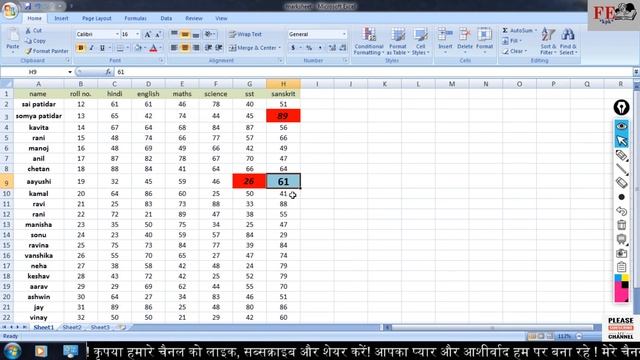This screenshot has height=360, width=640.
Task: Toggle Bottom Align
Action: [x=196, y=34]
